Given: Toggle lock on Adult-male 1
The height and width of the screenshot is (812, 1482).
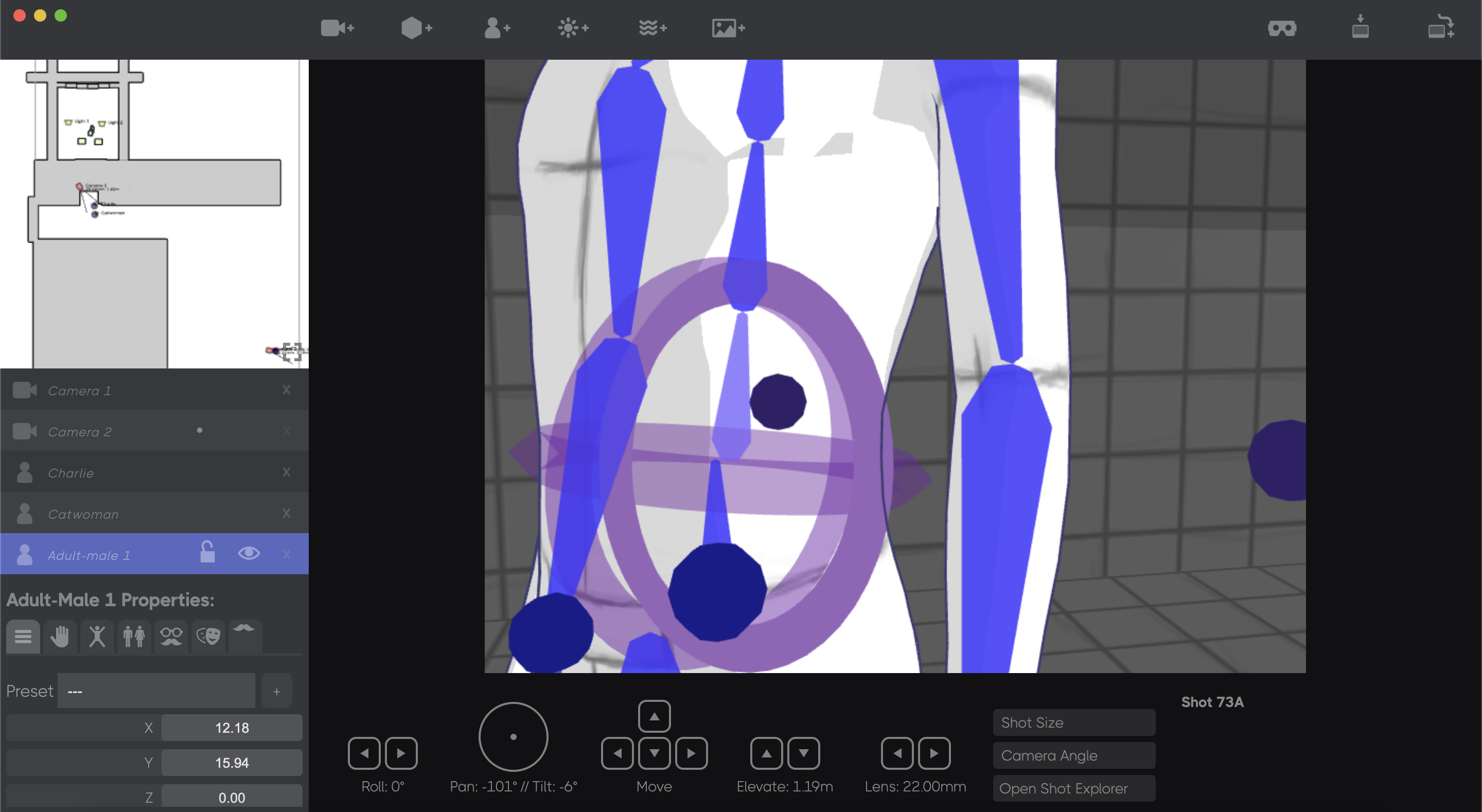Looking at the screenshot, I should pyautogui.click(x=208, y=553).
